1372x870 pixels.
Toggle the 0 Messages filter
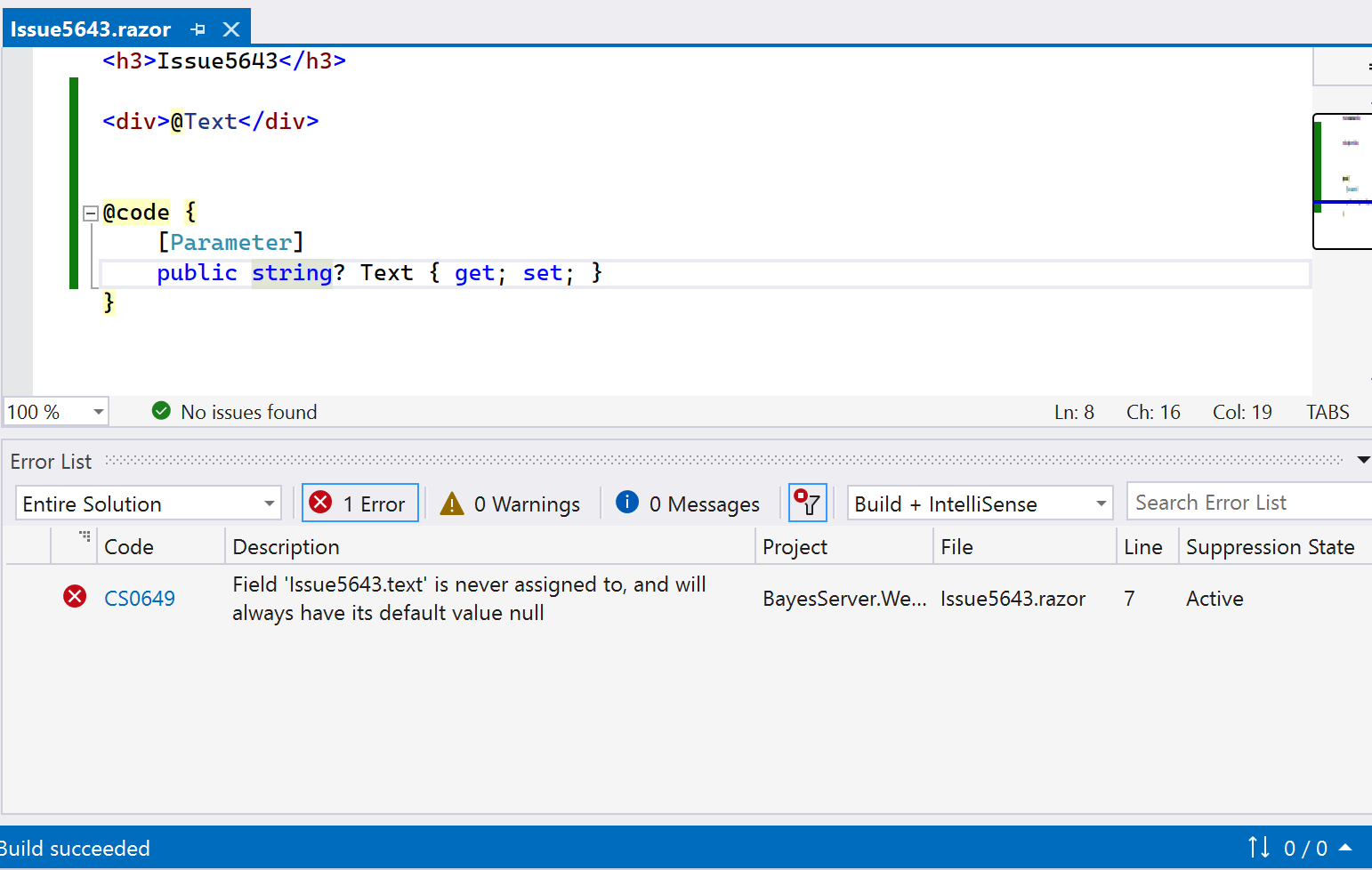coord(688,504)
